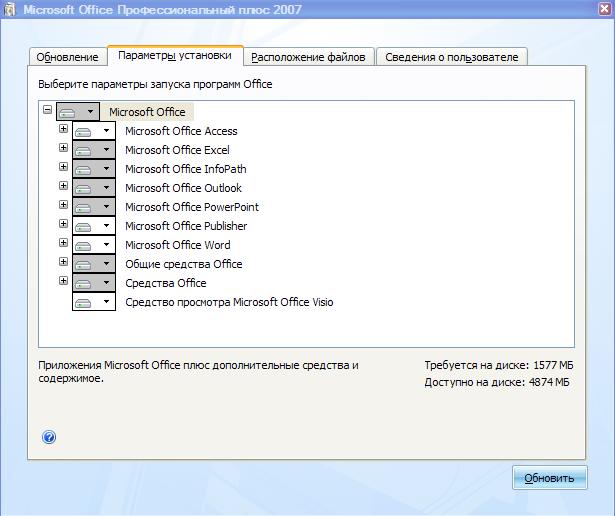This screenshot has width=615, height=516.
Task: Go to Сведения о пользователе tab
Action: tap(452, 57)
